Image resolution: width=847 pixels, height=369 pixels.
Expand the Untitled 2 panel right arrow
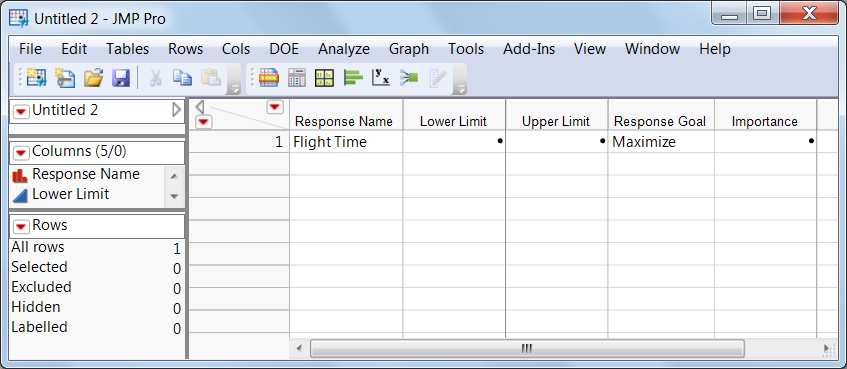(x=177, y=110)
